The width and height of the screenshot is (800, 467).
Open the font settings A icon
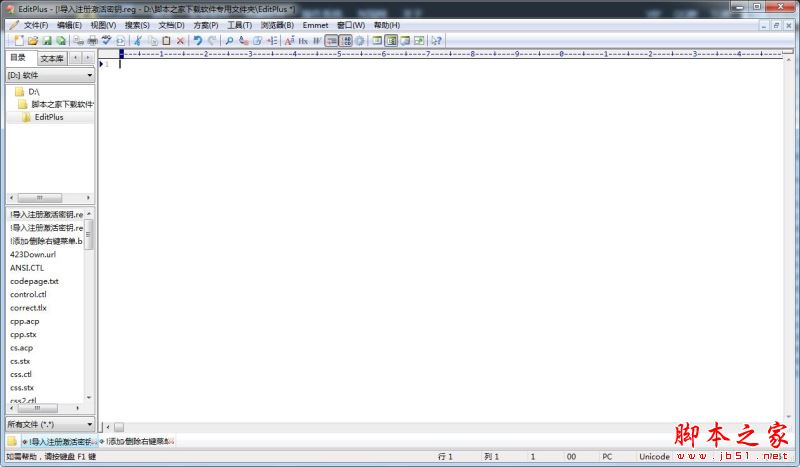289,40
